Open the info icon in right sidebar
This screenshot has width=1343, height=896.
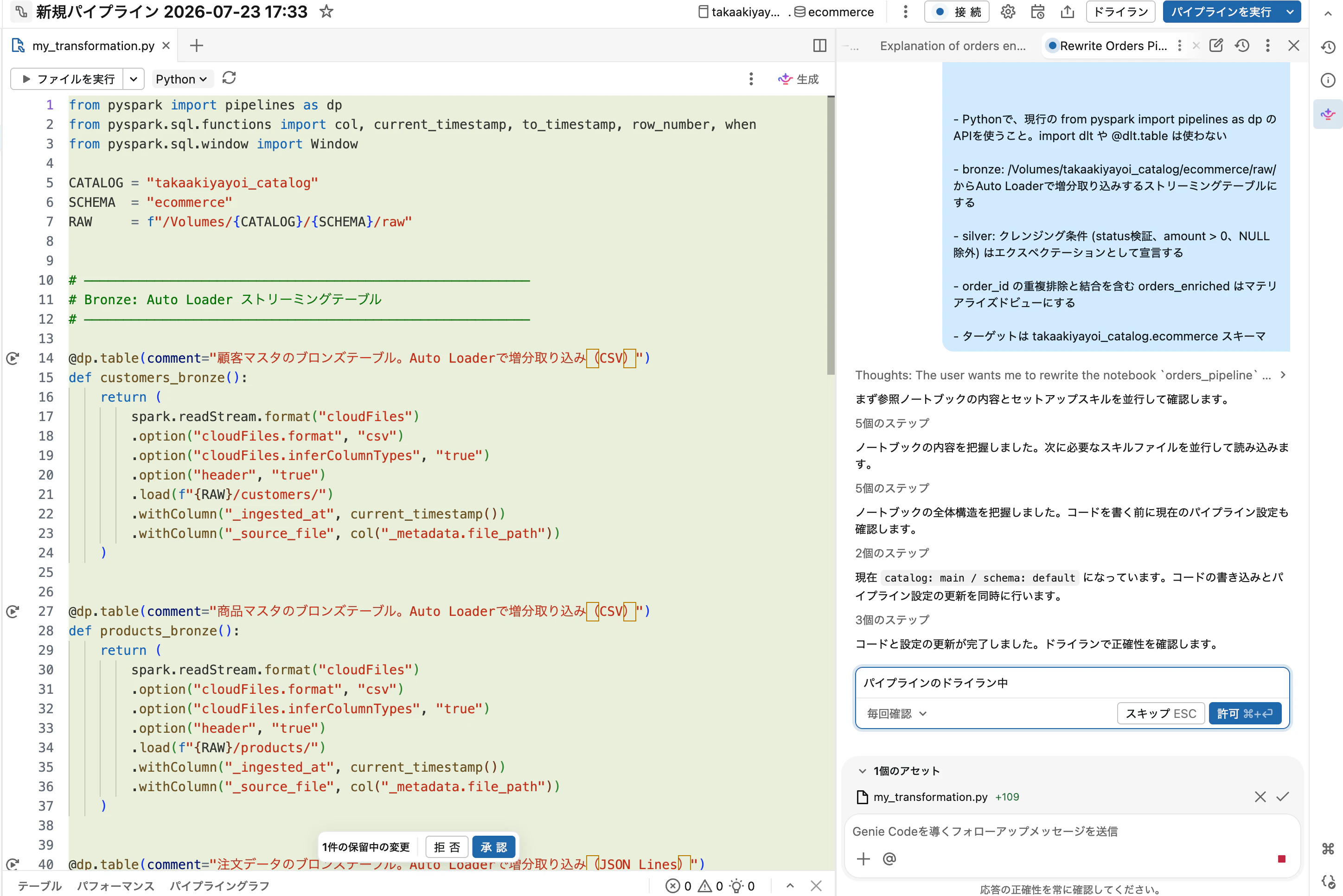pyautogui.click(x=1328, y=81)
